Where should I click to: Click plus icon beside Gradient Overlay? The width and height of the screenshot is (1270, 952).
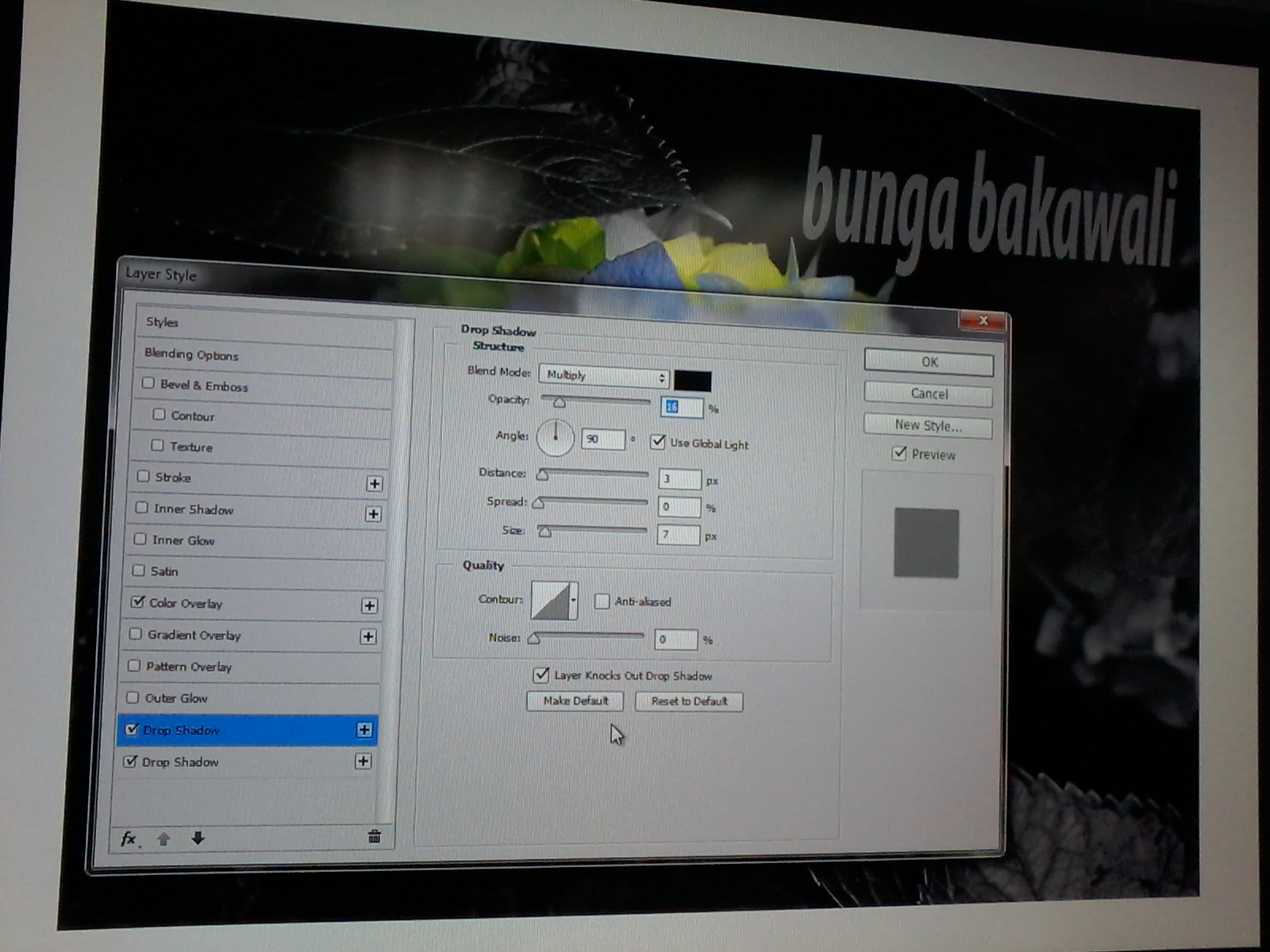[368, 637]
